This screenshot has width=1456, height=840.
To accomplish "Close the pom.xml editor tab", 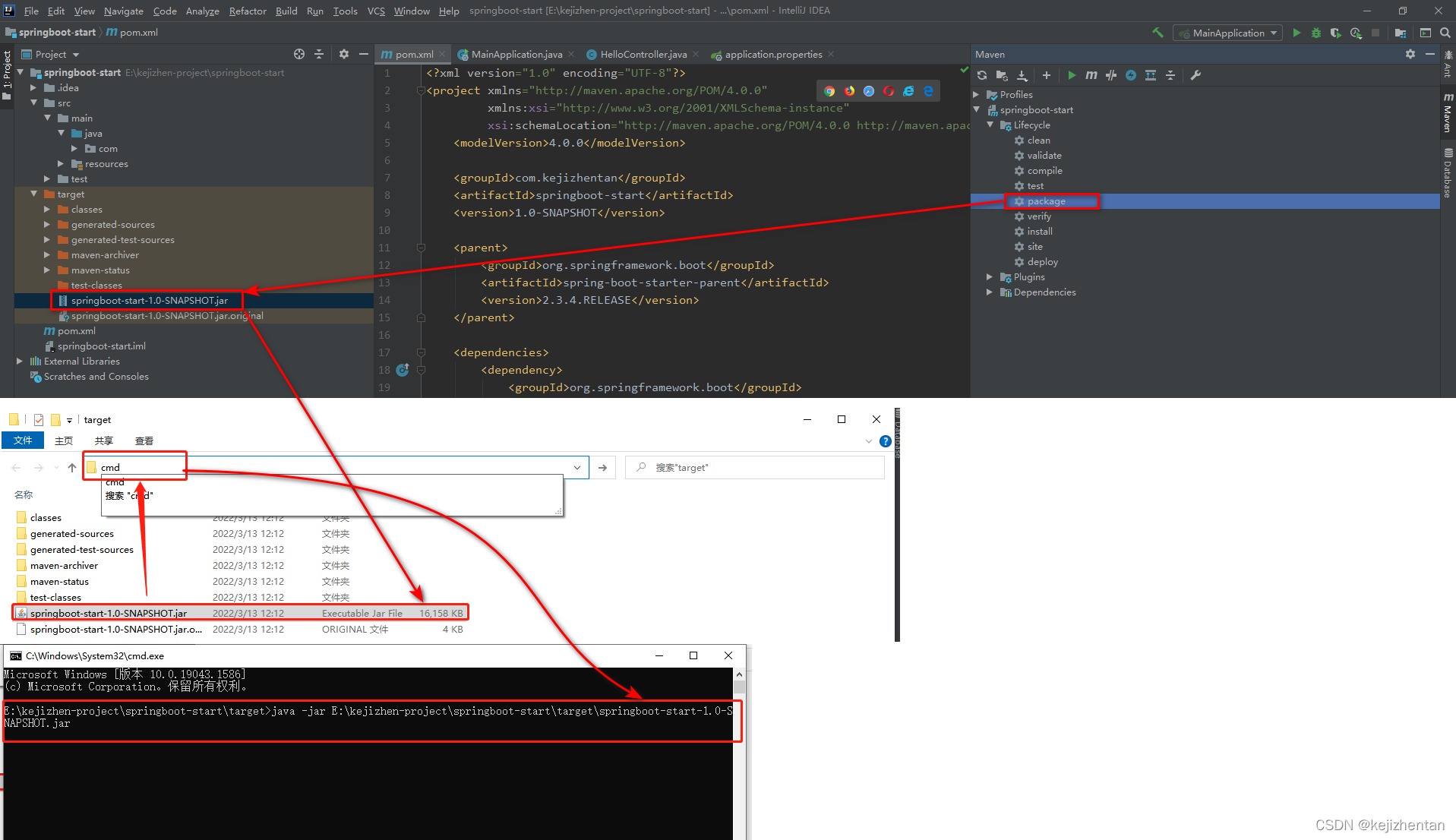I will 442,54.
